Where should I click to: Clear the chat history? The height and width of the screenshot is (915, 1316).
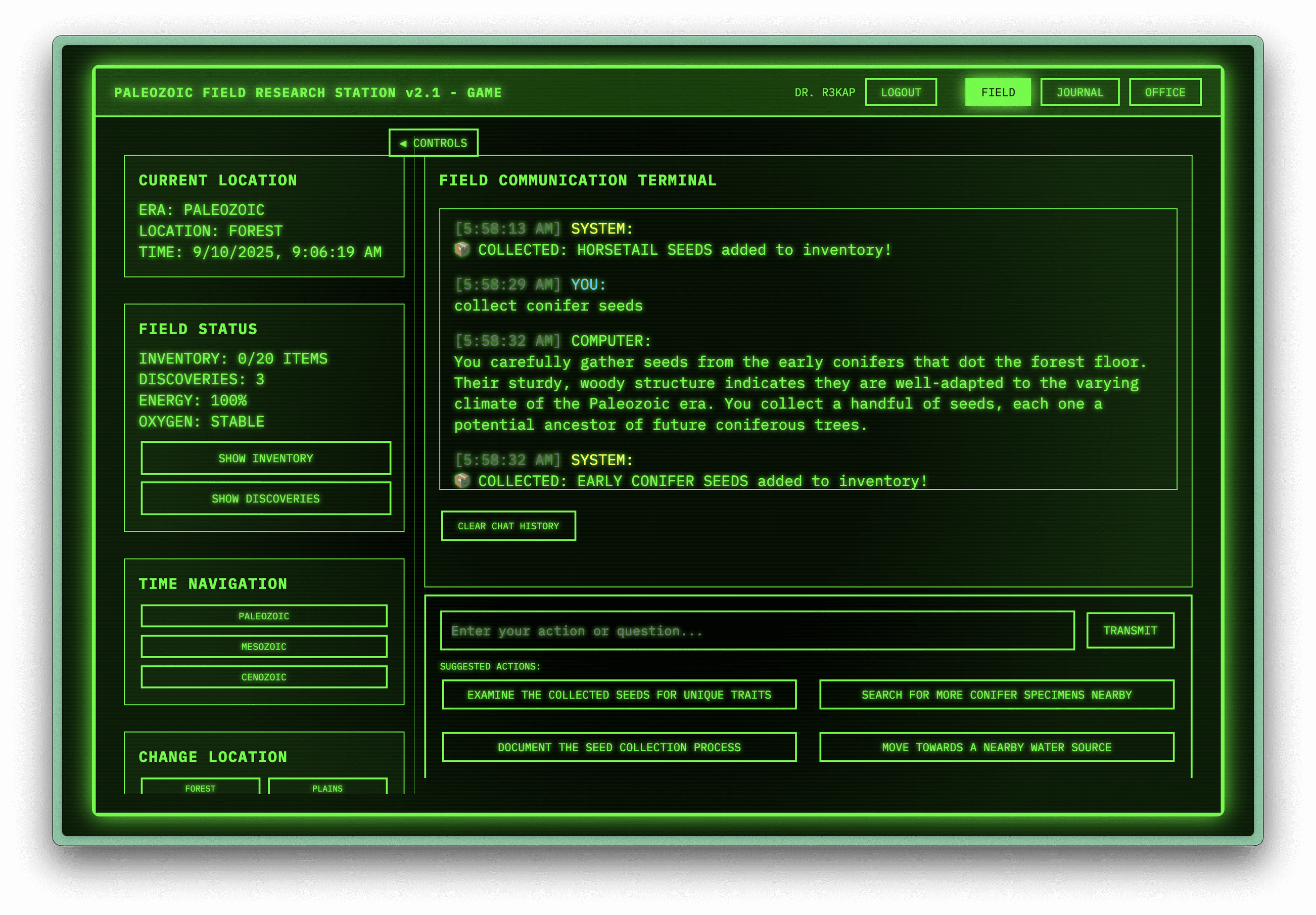pyautogui.click(x=508, y=526)
